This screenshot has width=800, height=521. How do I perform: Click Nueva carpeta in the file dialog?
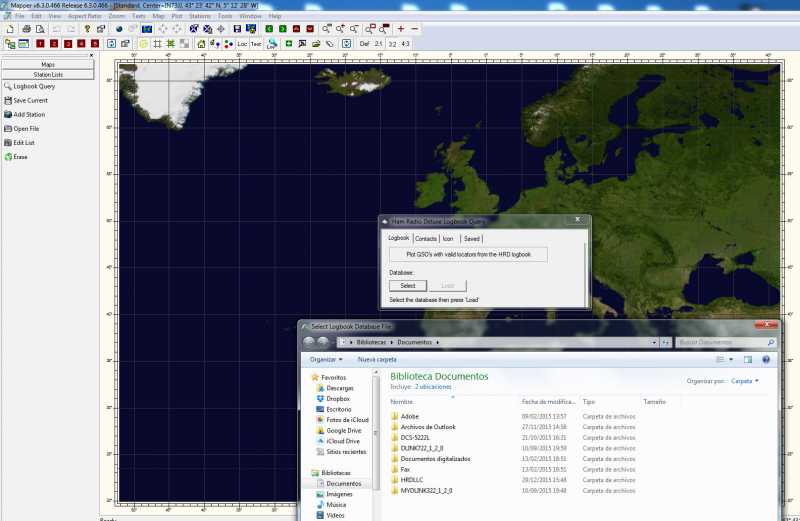click(377, 360)
